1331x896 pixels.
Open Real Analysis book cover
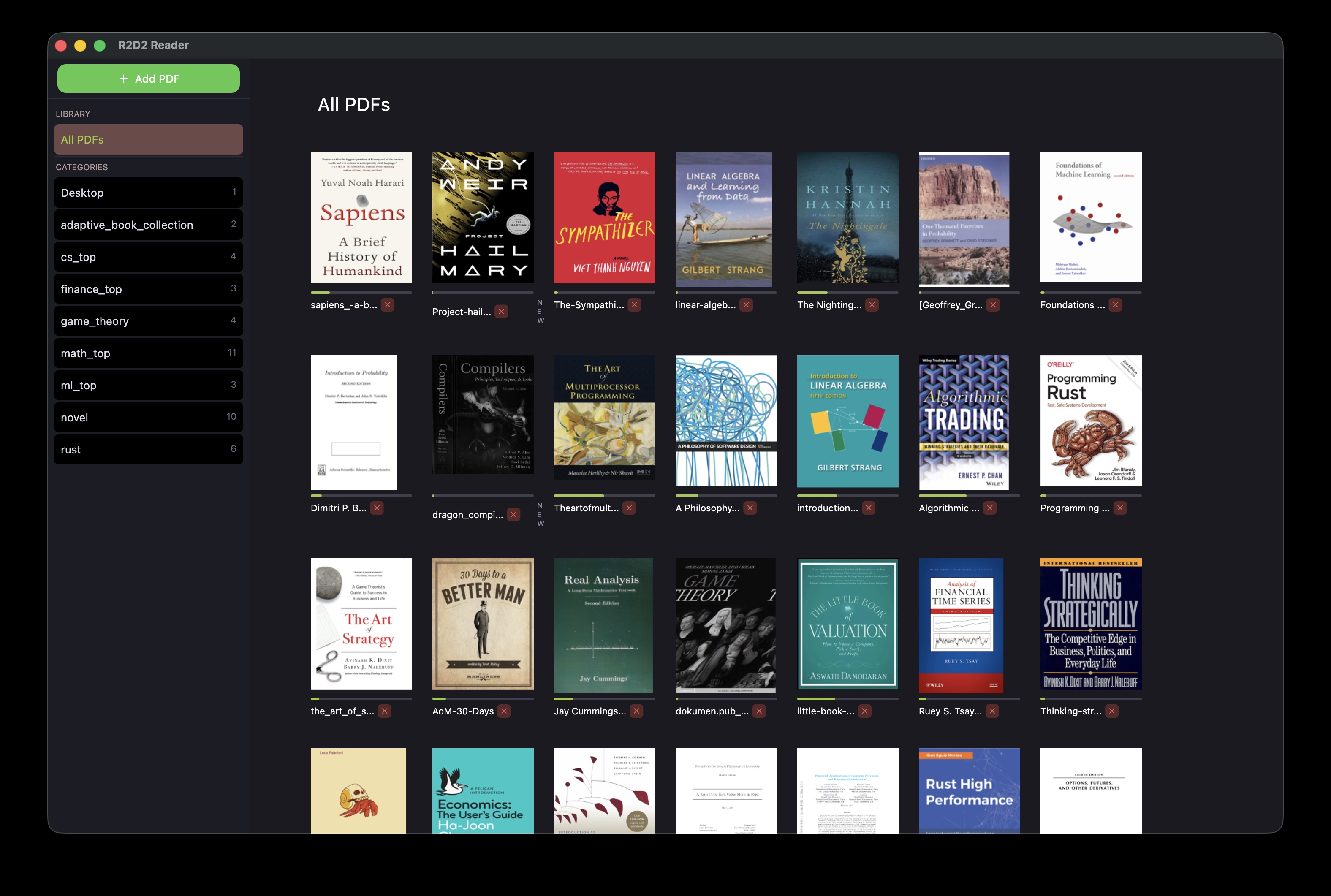[603, 626]
